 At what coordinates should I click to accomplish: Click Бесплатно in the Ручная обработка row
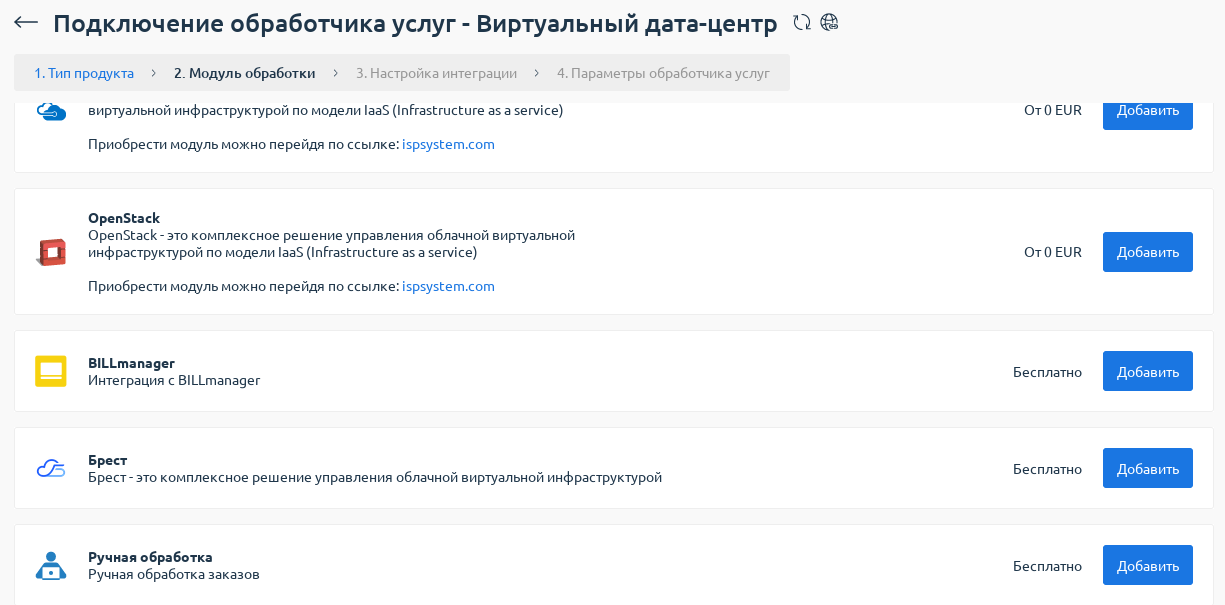point(1047,566)
